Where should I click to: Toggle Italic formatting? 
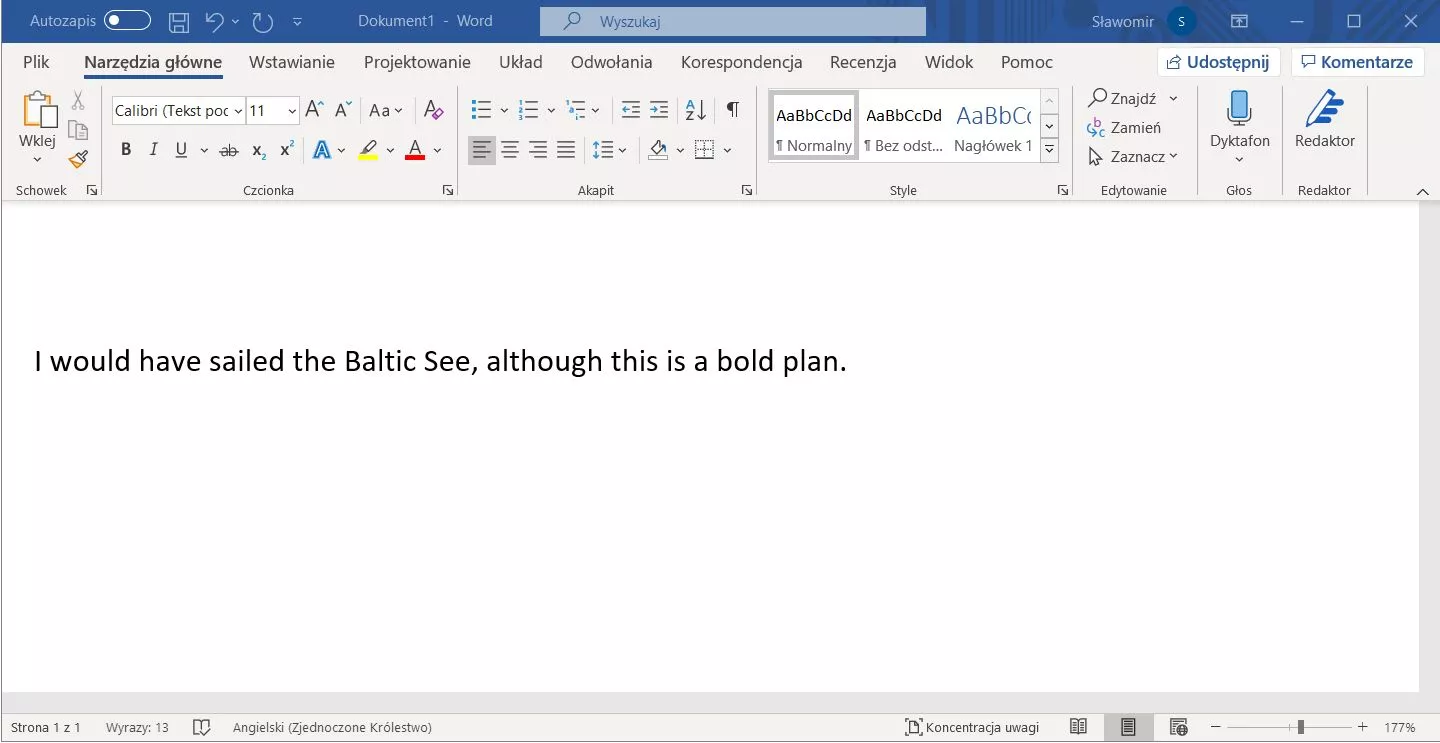tap(153, 150)
